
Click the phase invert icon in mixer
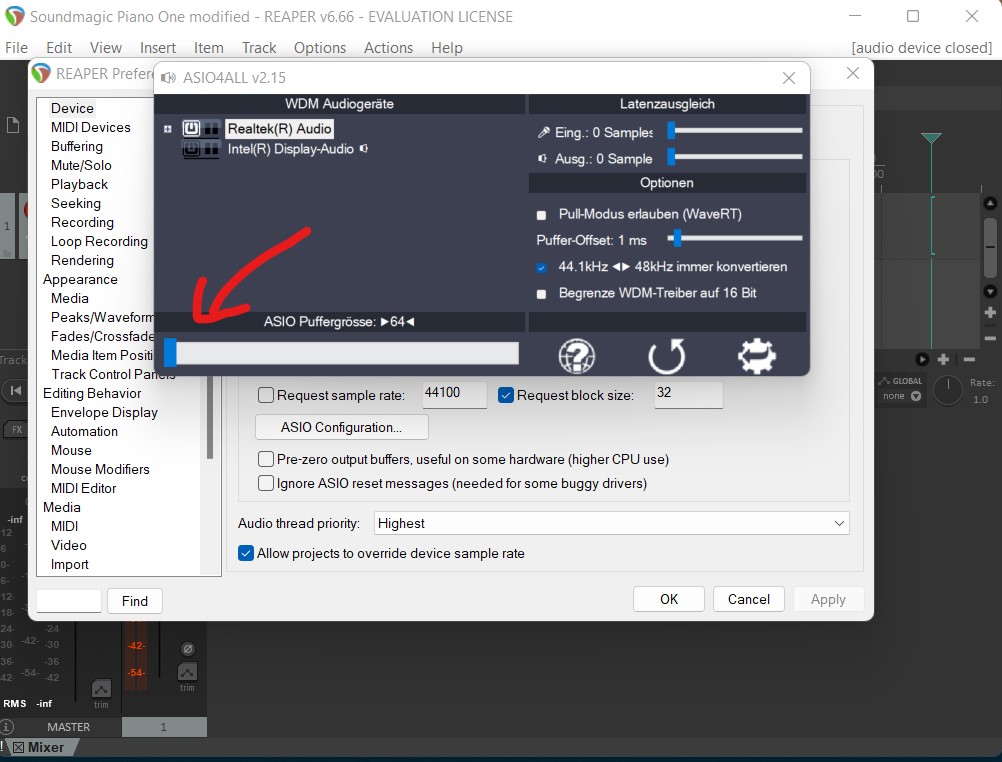[187, 649]
